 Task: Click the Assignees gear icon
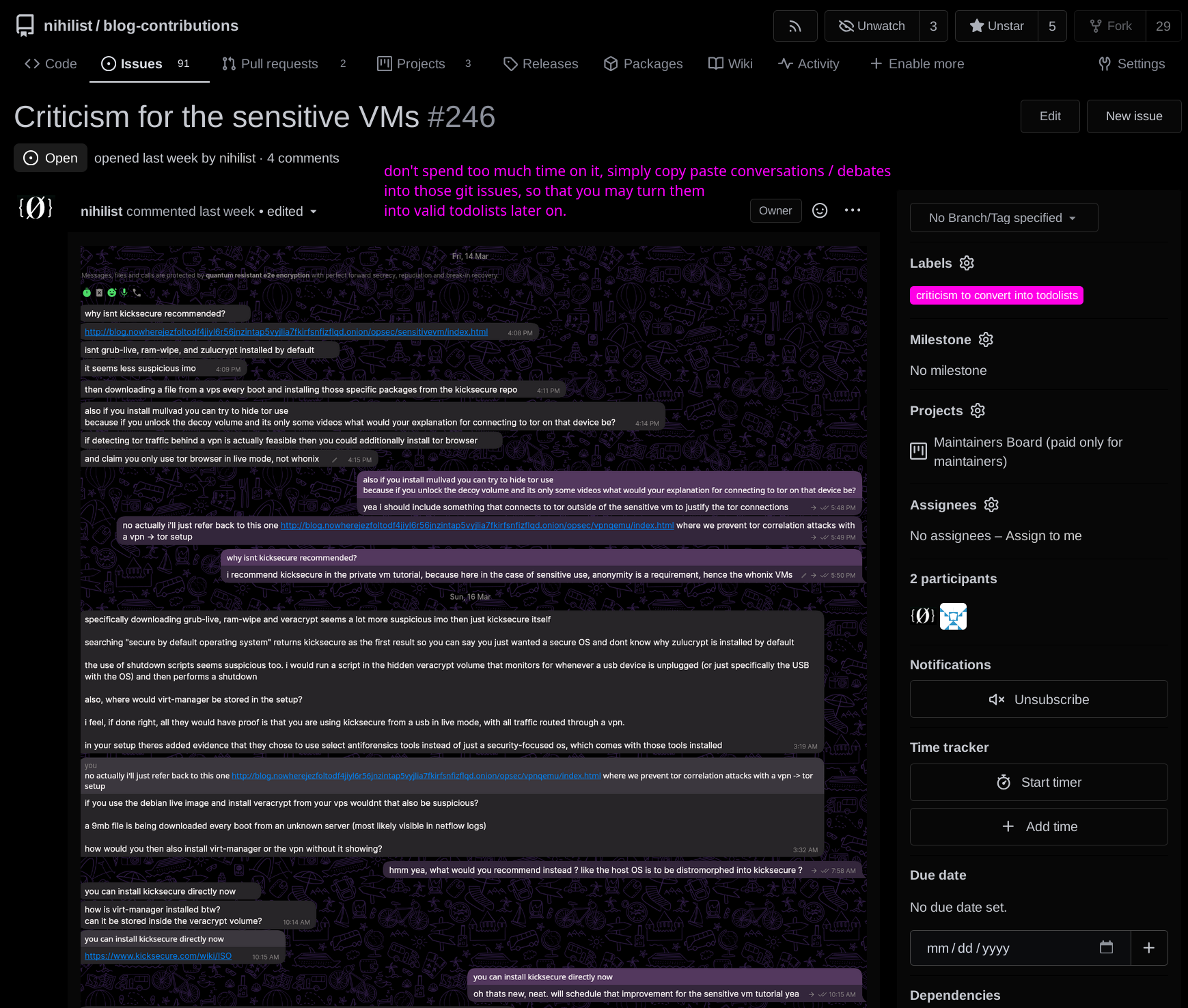coord(991,505)
